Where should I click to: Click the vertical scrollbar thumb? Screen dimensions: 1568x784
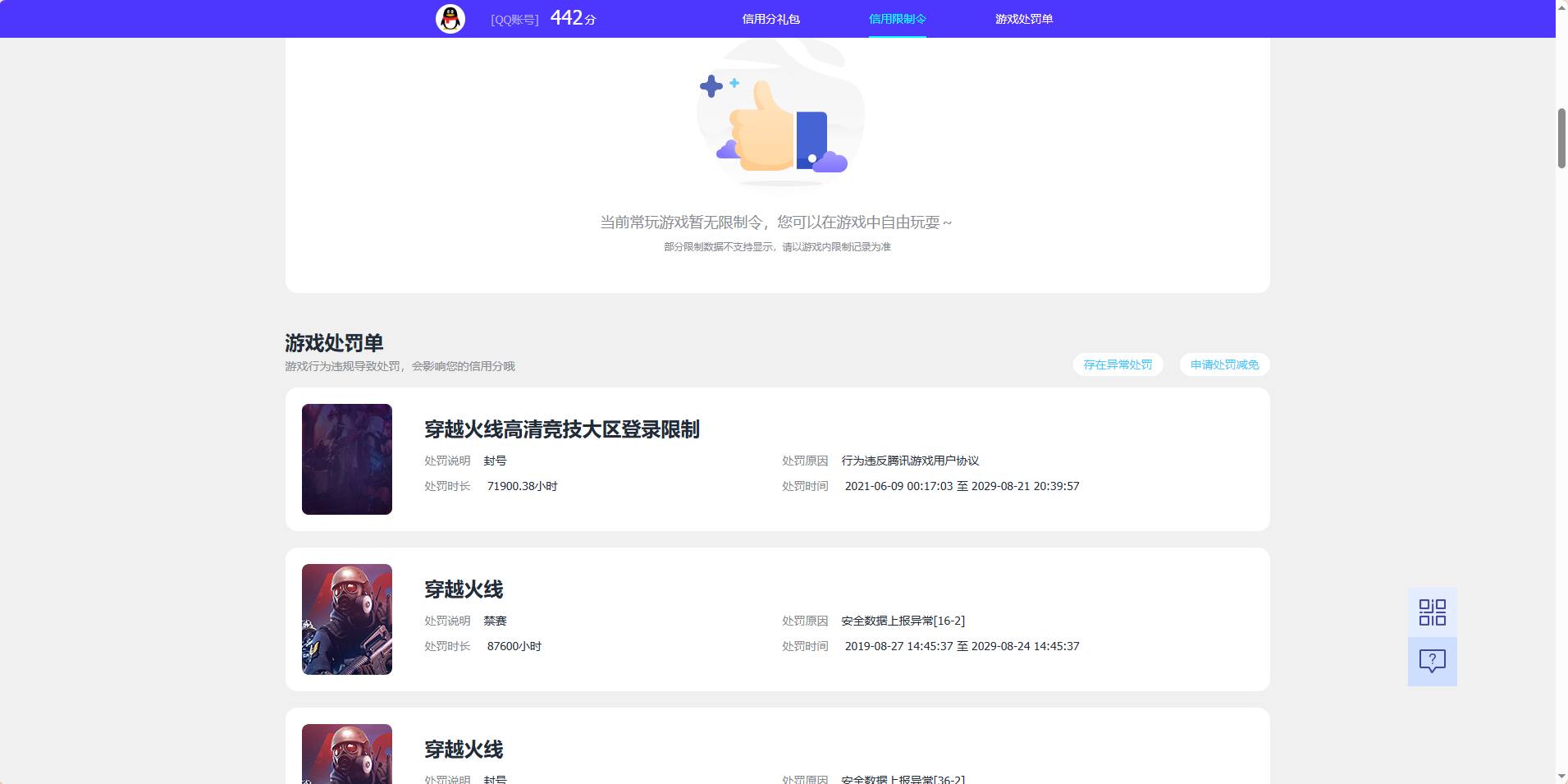tap(1561, 138)
